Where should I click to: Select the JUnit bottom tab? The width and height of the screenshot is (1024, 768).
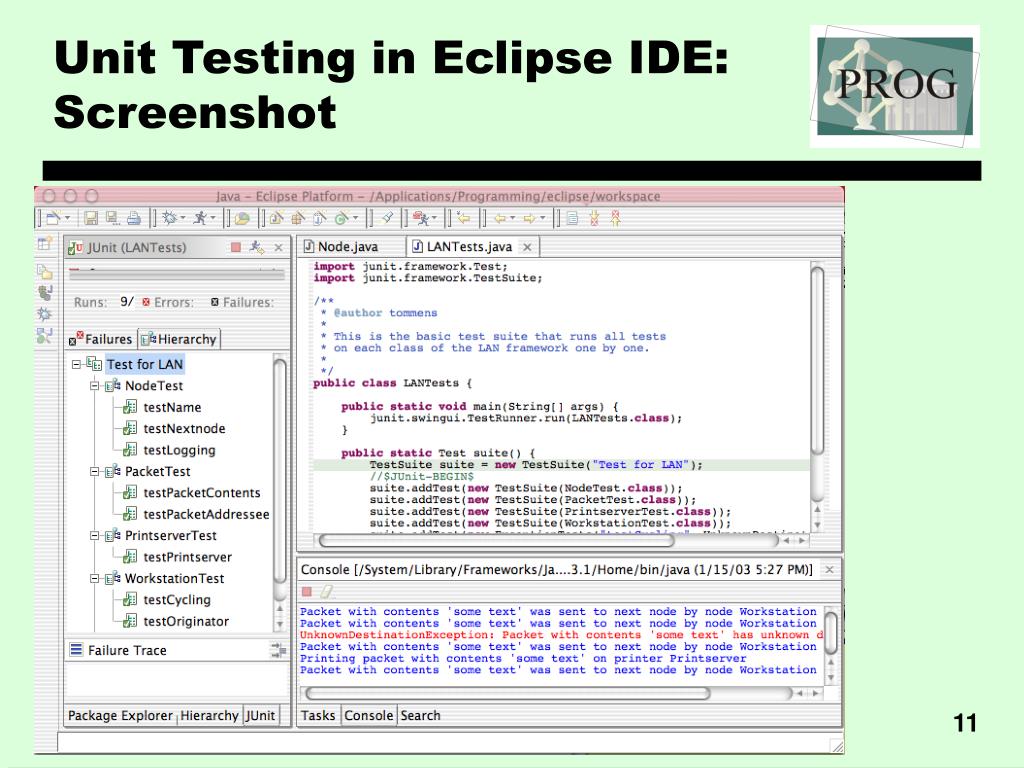tap(260, 715)
